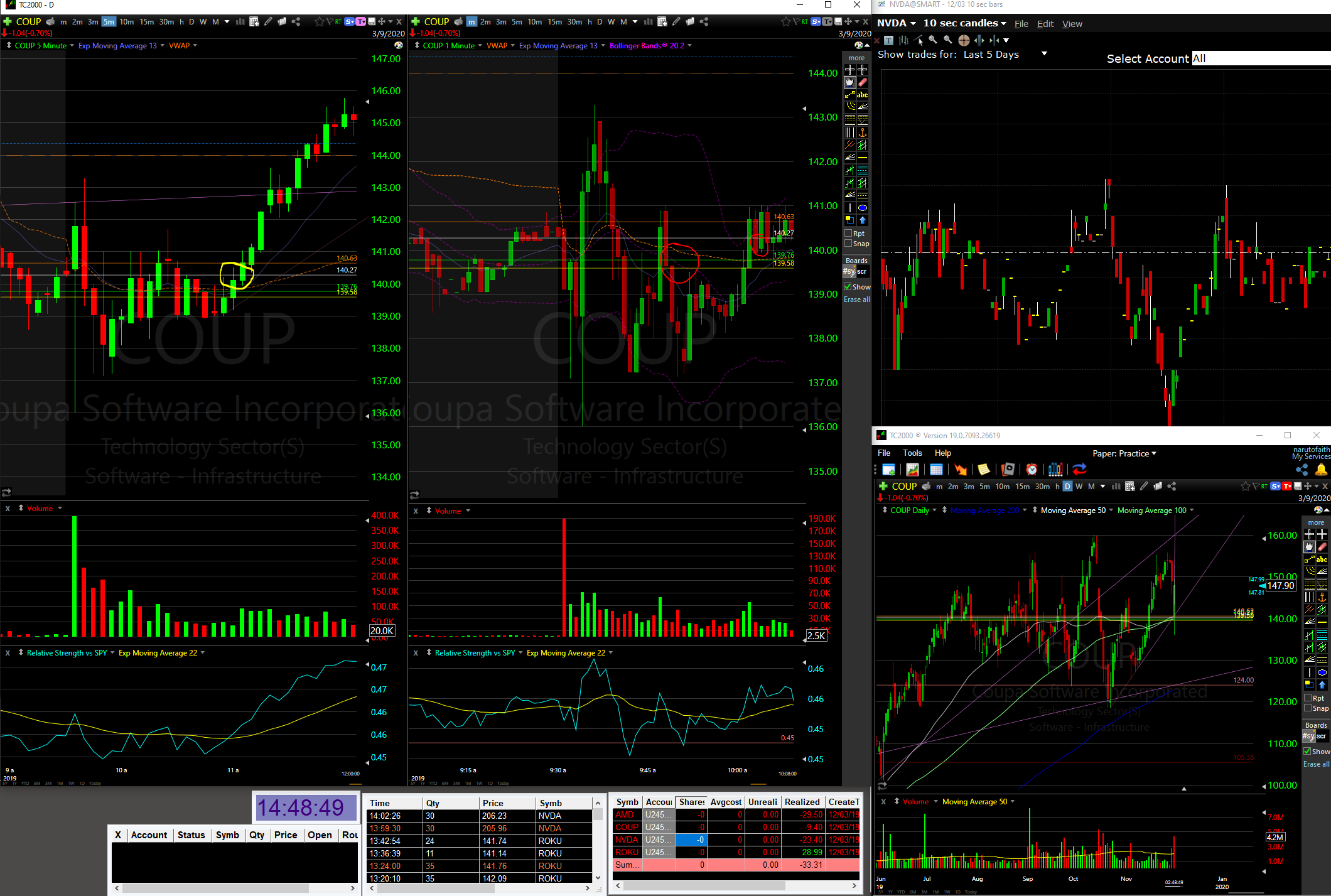
Task: Click color palette icon on daily chart
Action: (x=1318, y=510)
